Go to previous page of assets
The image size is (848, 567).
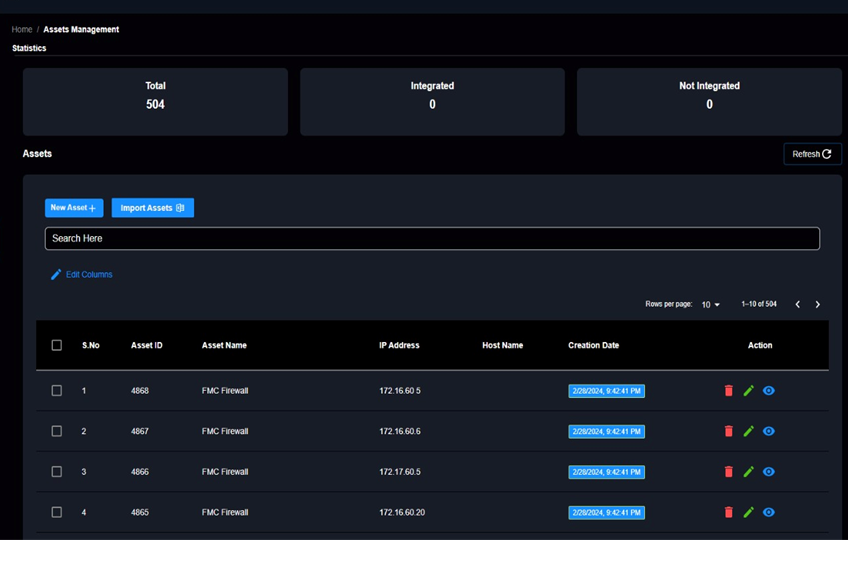tap(797, 304)
